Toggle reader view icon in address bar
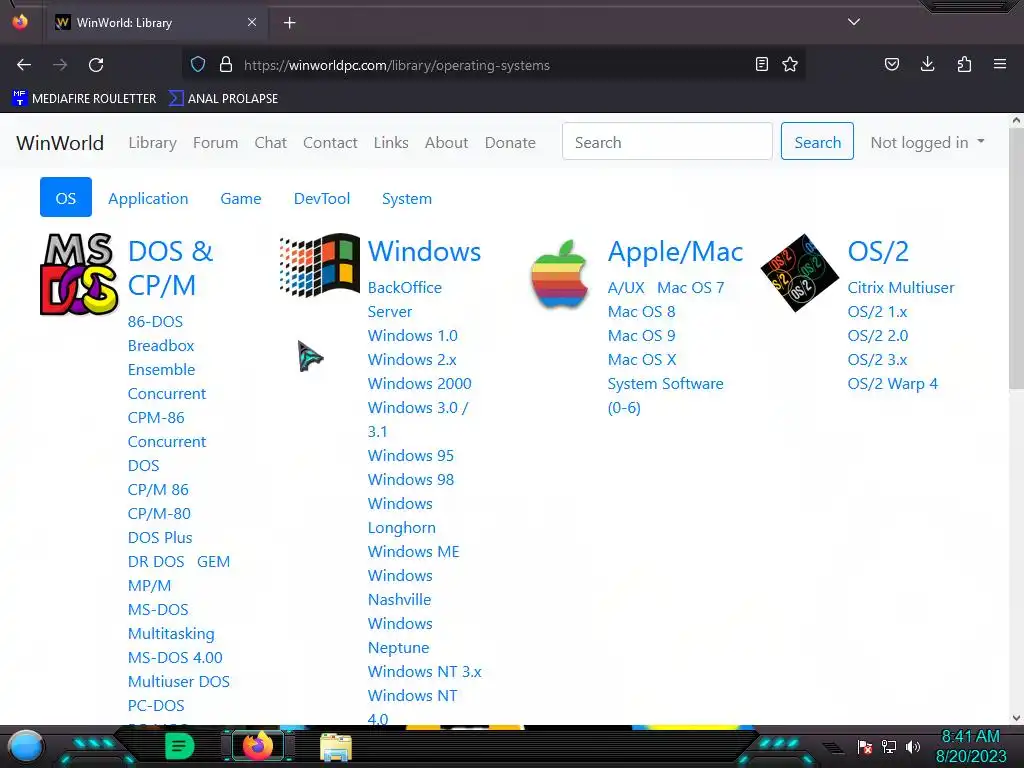Image resolution: width=1024 pixels, height=768 pixels. [761, 64]
